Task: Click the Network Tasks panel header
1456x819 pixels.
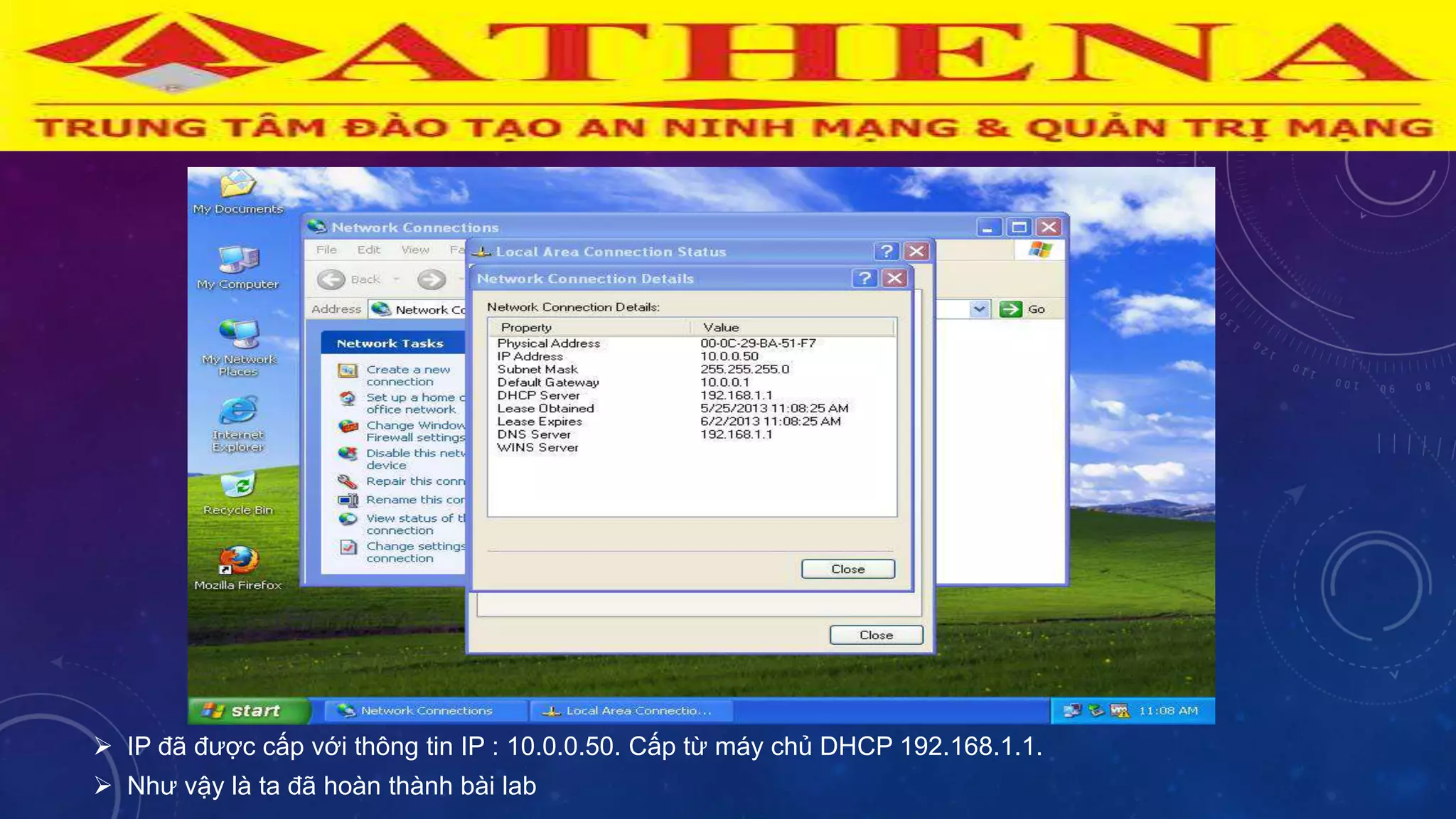Action: [393, 343]
